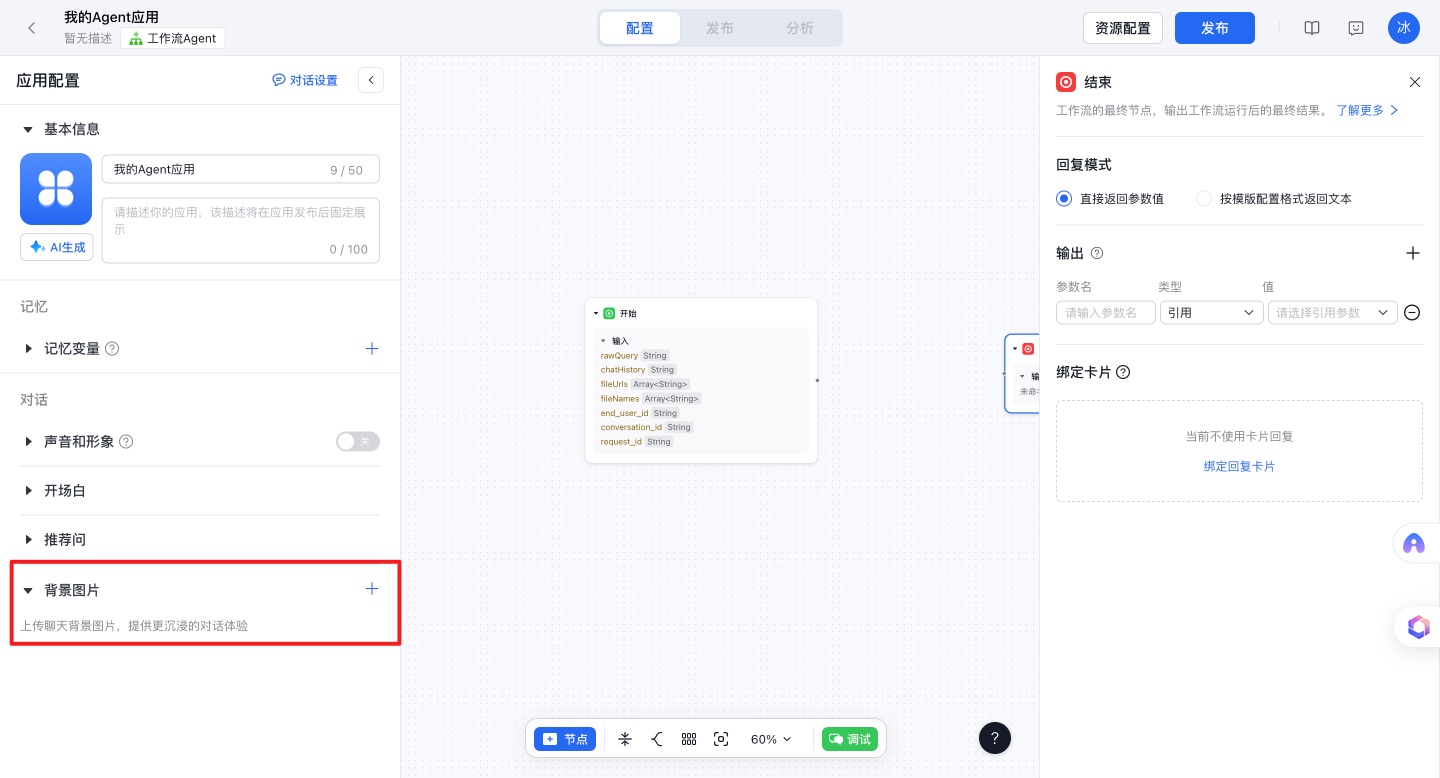This screenshot has width=1440, height=778.
Task: Expand the 声音和形象 section
Action: click(28, 441)
